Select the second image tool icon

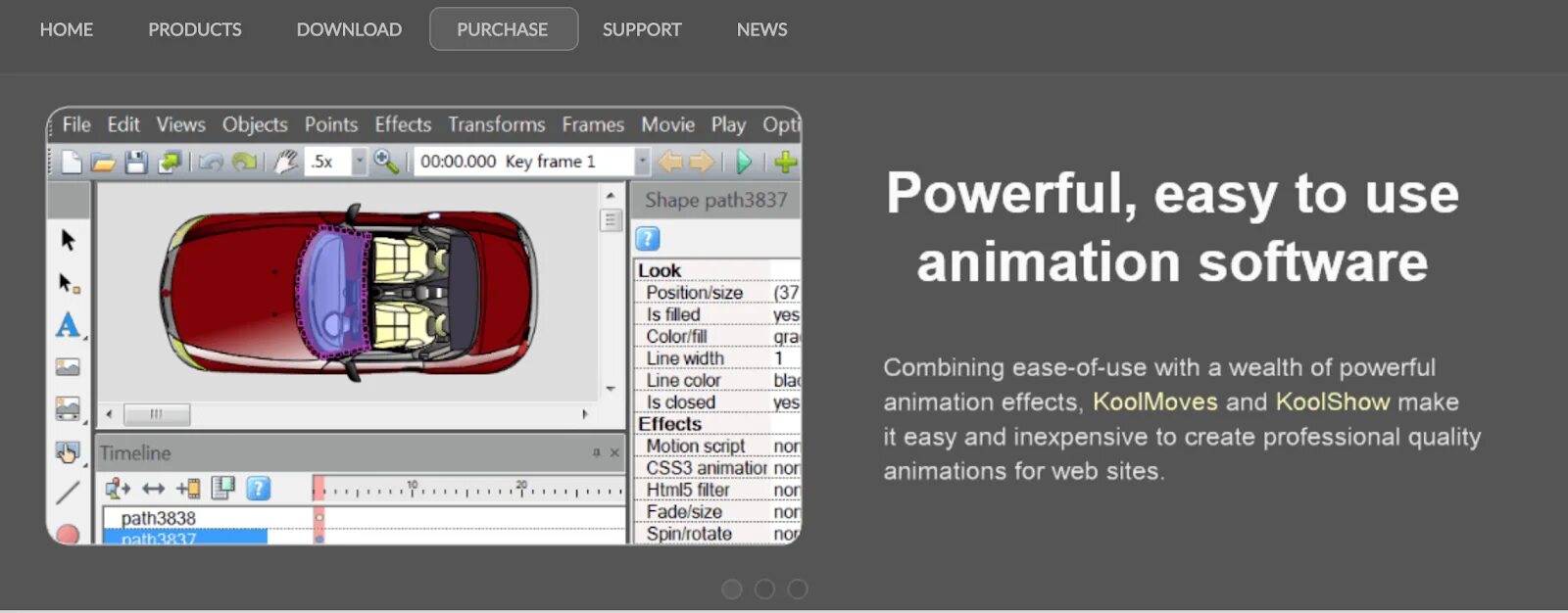coord(68,408)
